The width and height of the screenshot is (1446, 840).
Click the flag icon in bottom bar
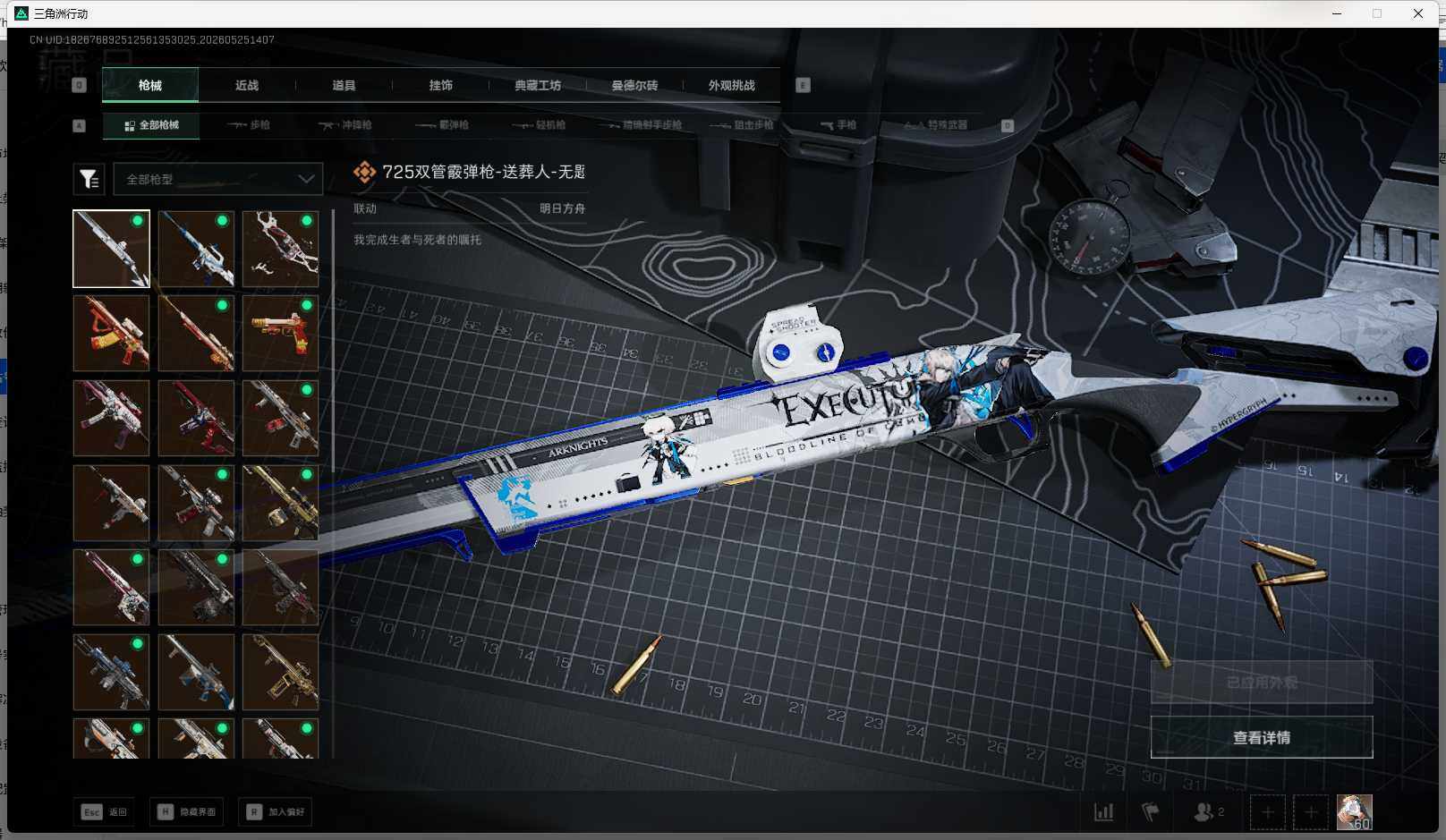tap(1151, 812)
